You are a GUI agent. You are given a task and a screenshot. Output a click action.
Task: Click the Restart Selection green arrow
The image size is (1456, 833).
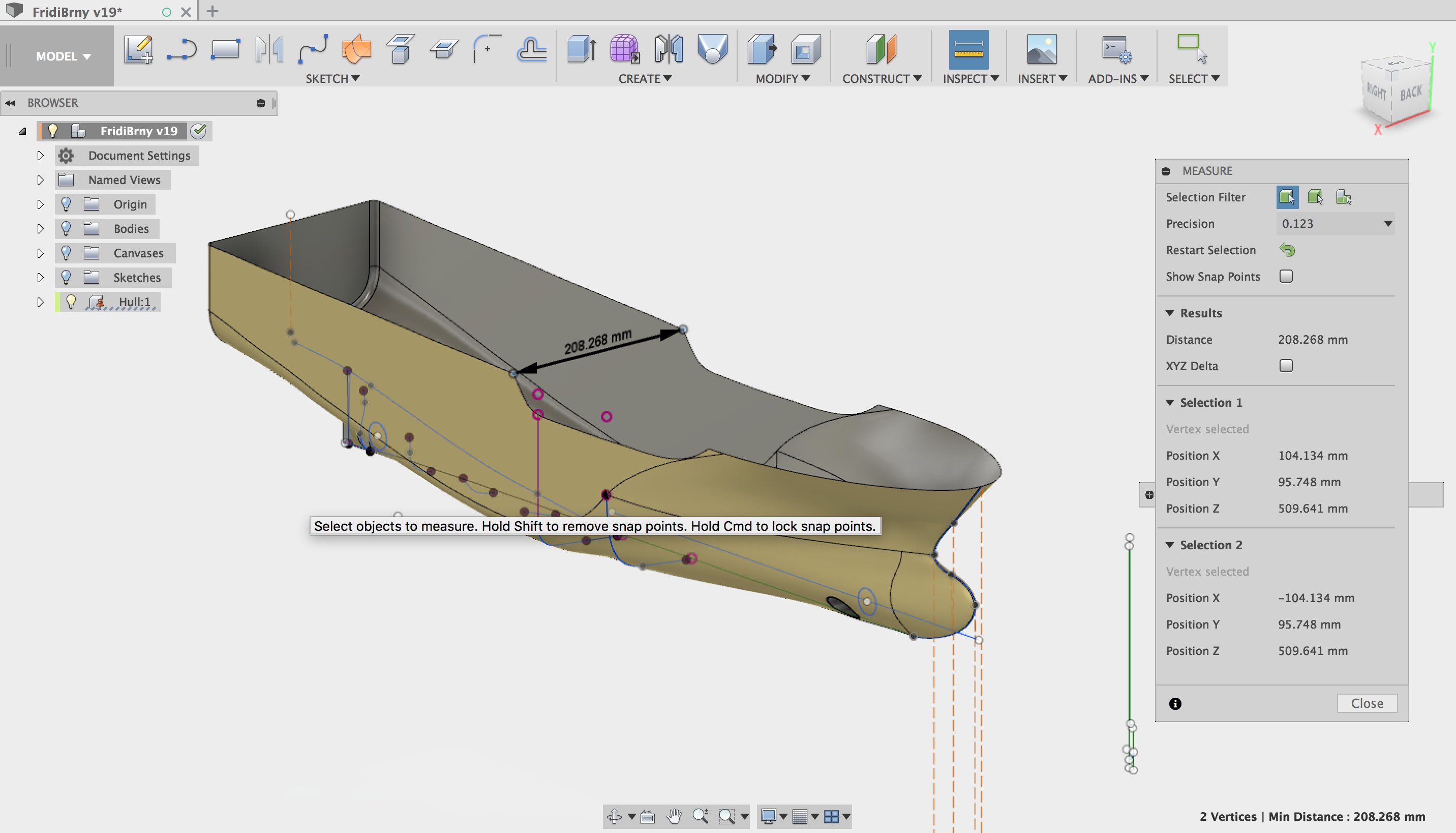point(1287,250)
